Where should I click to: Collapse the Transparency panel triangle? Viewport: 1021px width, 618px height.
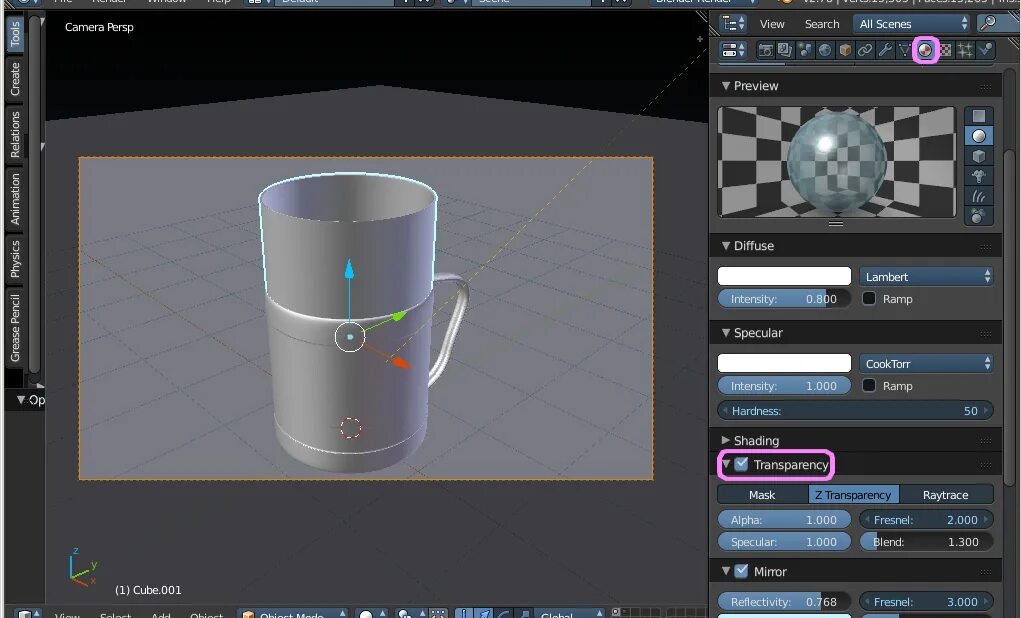click(x=725, y=464)
